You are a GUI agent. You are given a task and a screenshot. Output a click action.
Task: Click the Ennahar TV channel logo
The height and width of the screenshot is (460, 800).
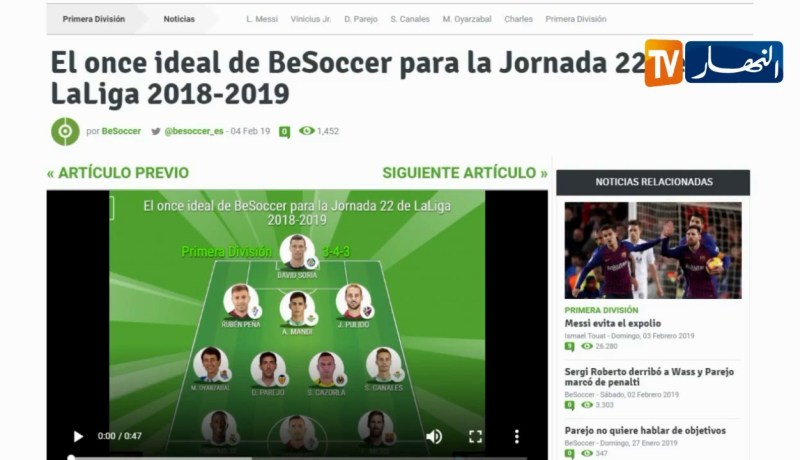point(714,63)
